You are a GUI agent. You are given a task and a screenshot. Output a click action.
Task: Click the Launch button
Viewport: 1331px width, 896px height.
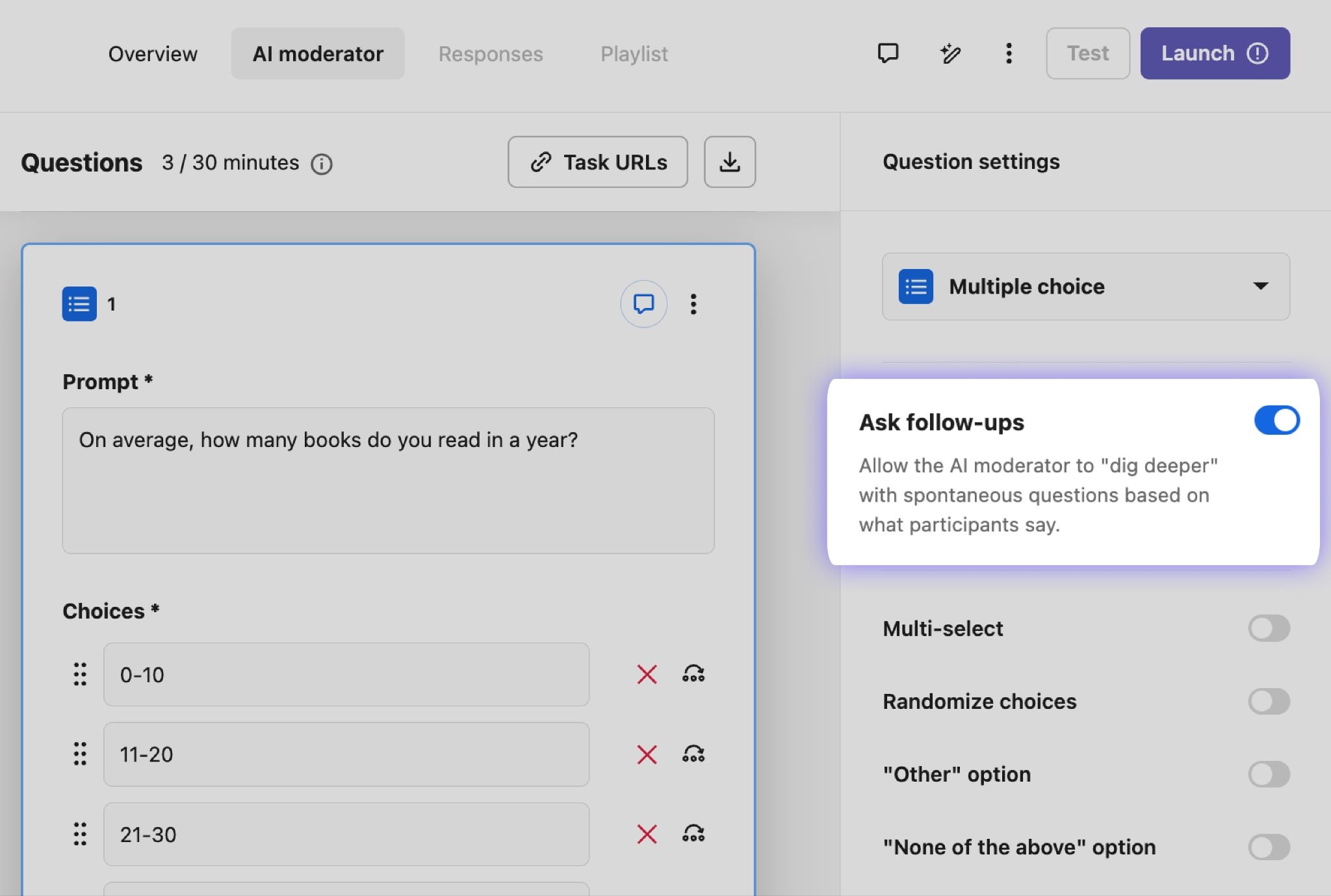tap(1215, 53)
